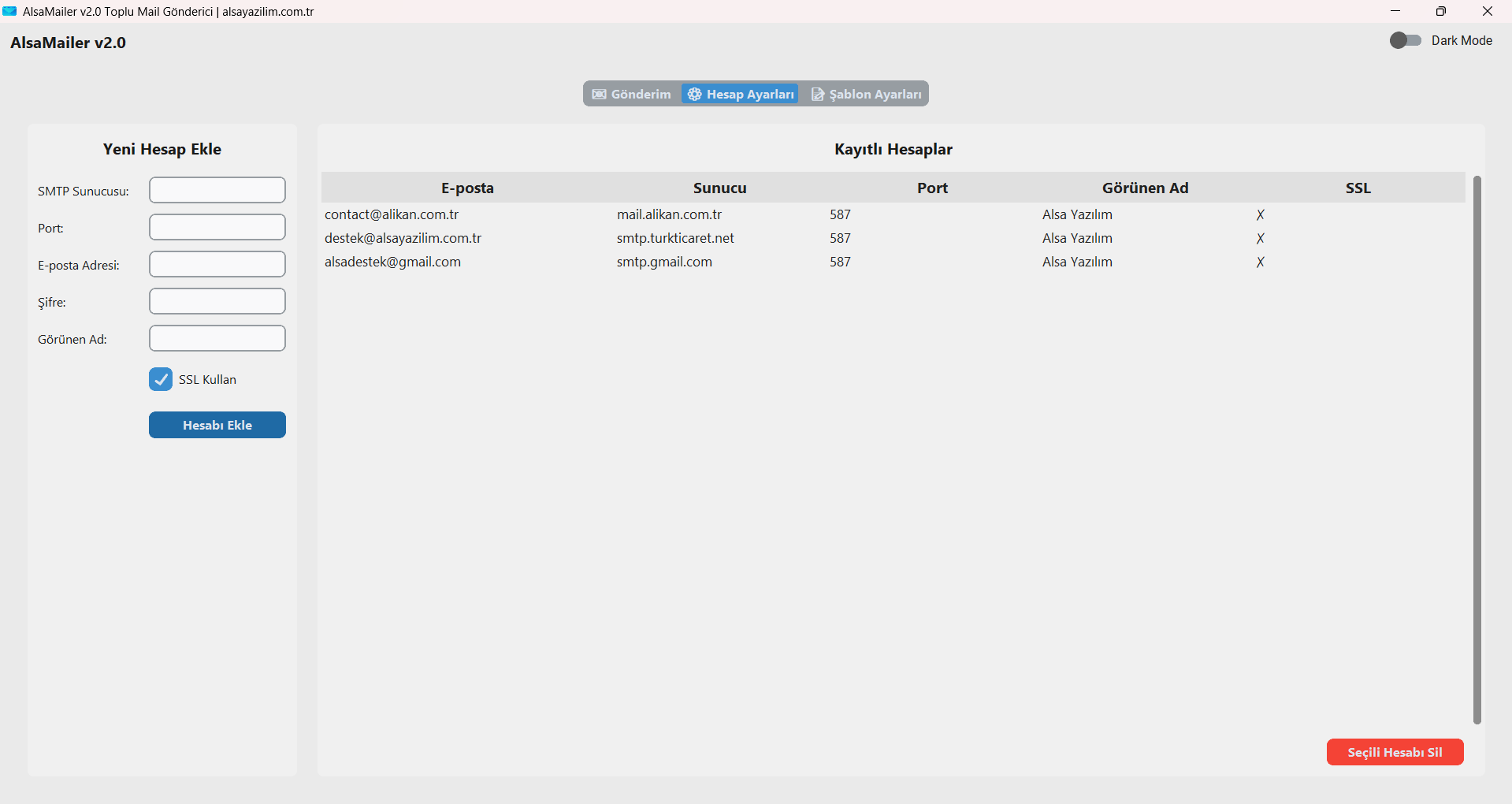Viewport: 1512px width, 804px height.
Task: Click the Hesap Ayarları gear icon
Action: click(x=694, y=95)
